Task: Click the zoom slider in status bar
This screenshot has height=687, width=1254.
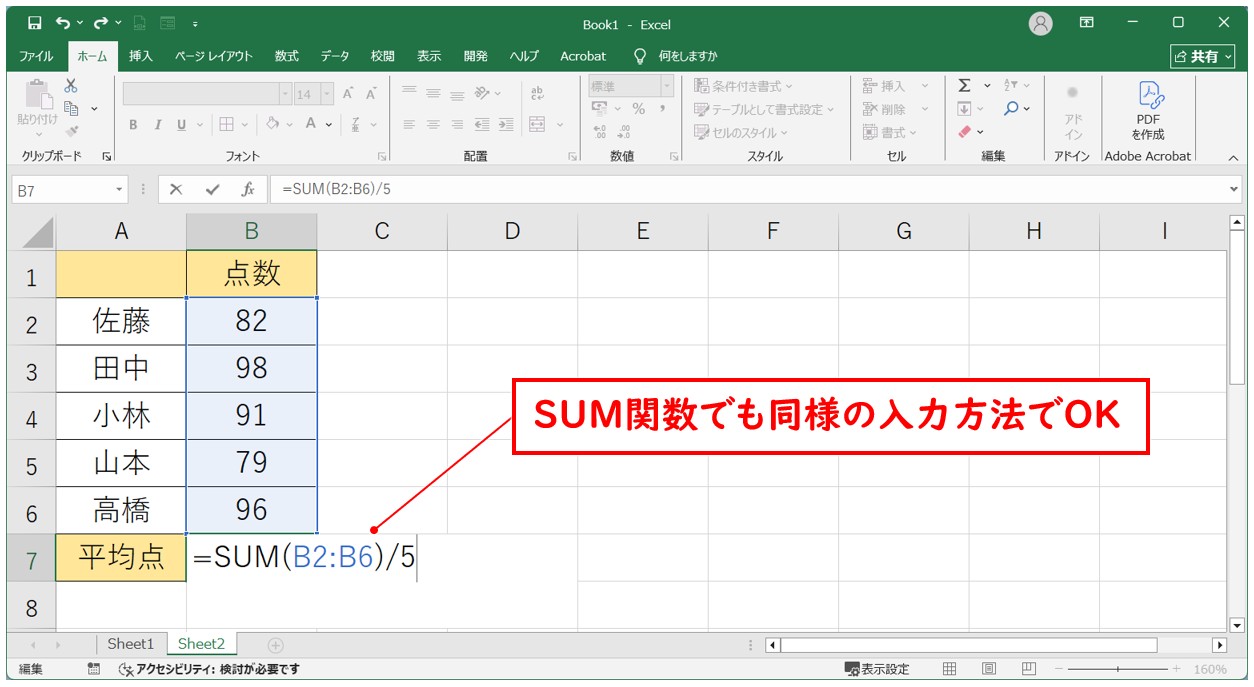Action: 1116,669
